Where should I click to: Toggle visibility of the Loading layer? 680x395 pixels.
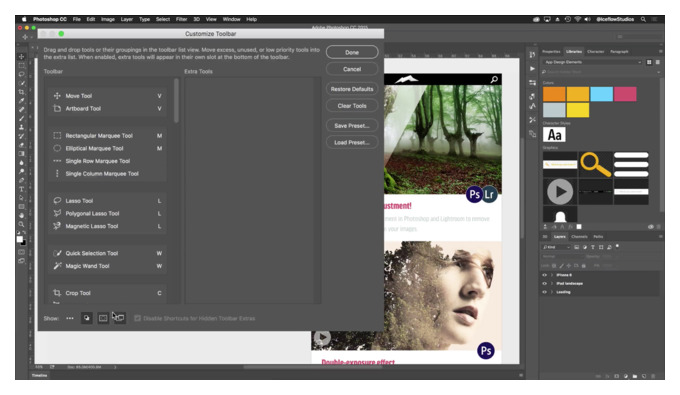pyautogui.click(x=545, y=292)
